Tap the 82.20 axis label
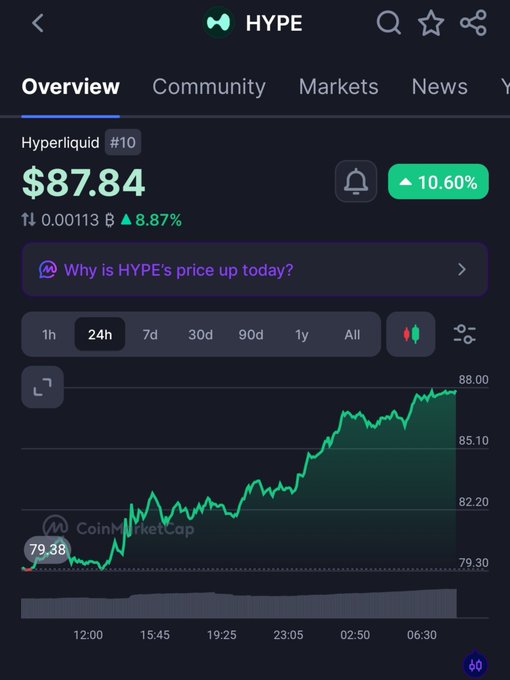 coord(474,502)
